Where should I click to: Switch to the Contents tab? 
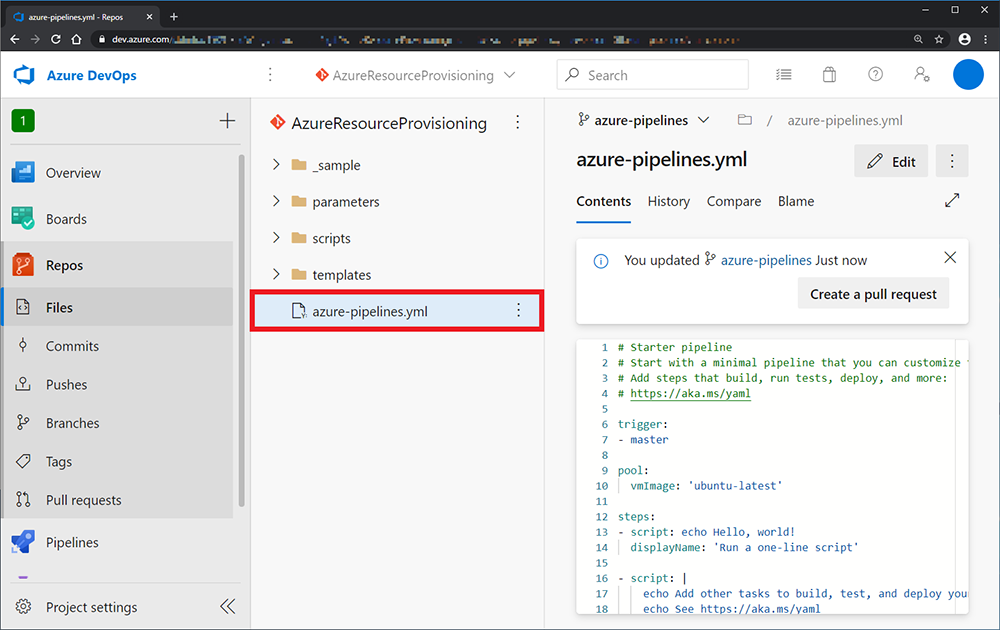[x=603, y=201]
